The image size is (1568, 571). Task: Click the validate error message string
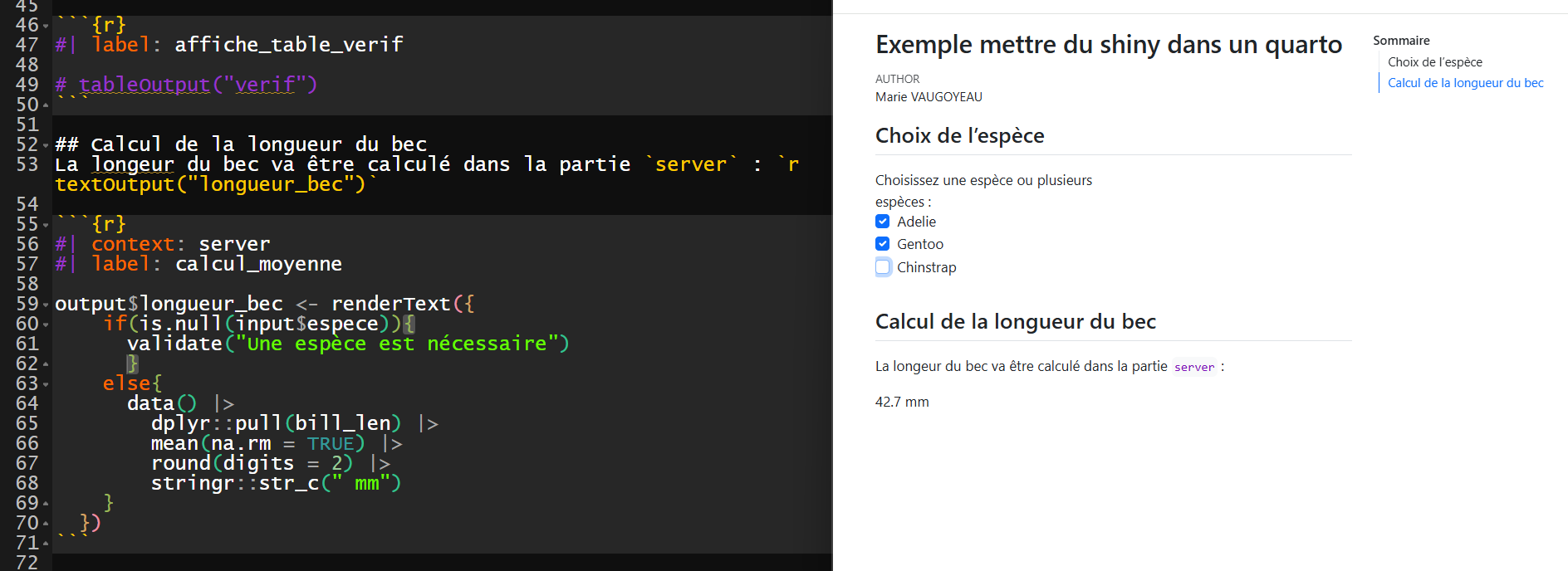point(397,344)
